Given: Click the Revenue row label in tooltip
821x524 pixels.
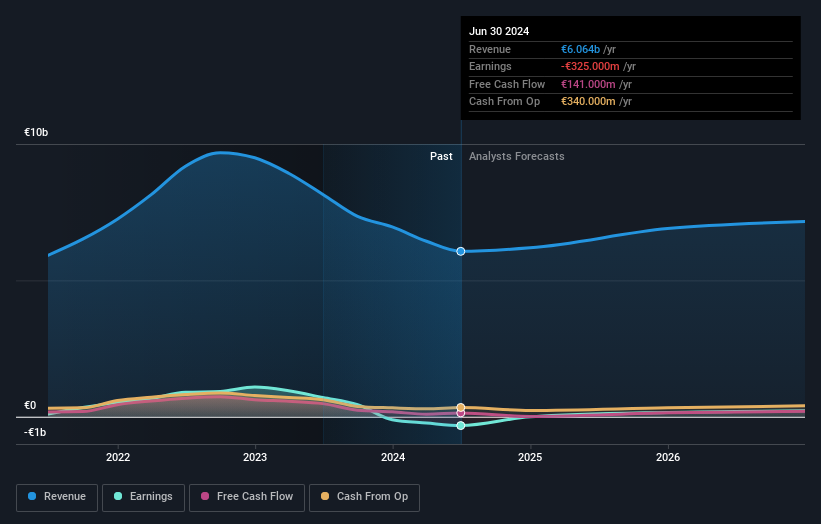Looking at the screenshot, I should coord(490,49).
